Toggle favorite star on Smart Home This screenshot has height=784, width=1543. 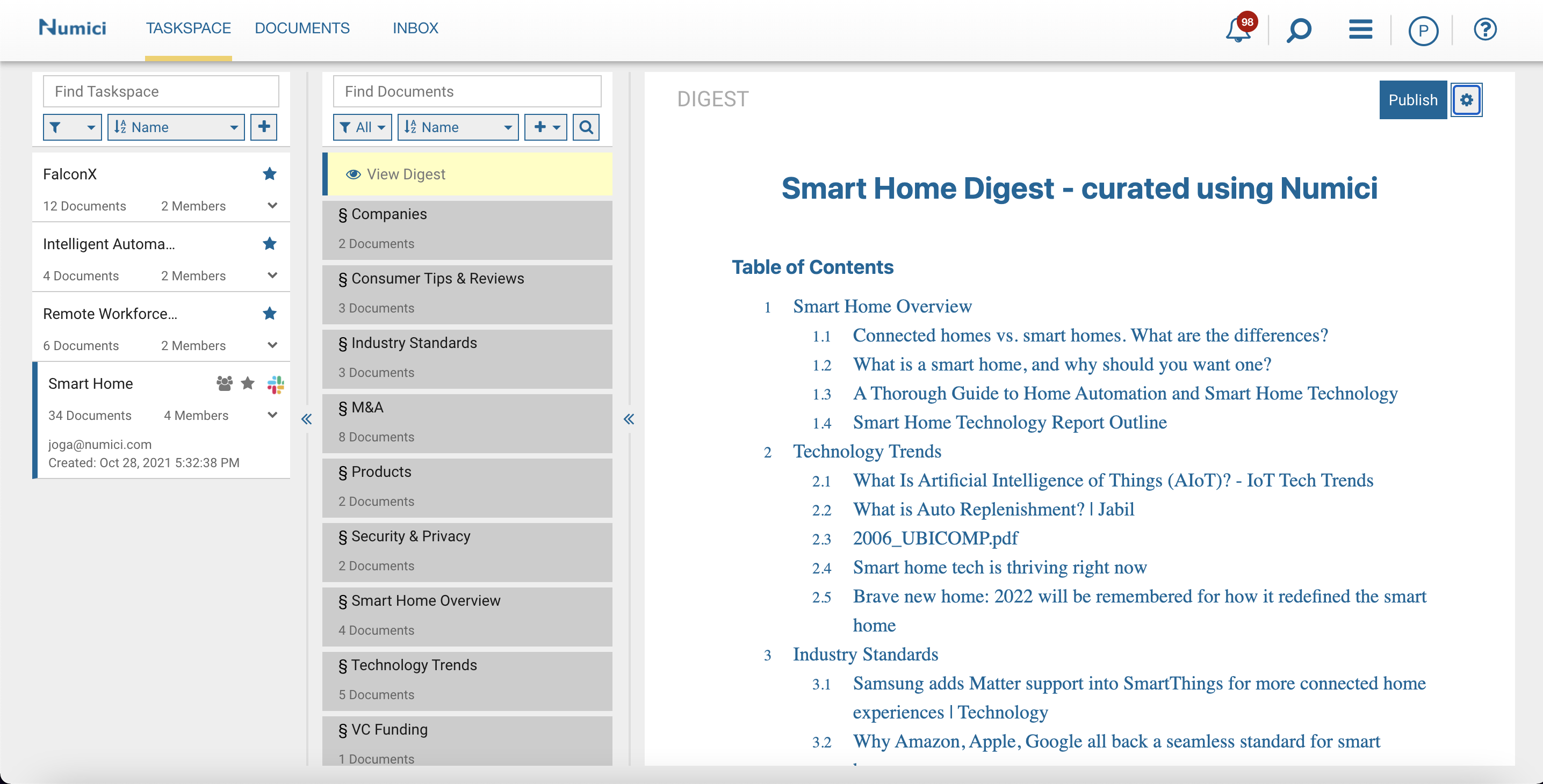click(x=247, y=383)
